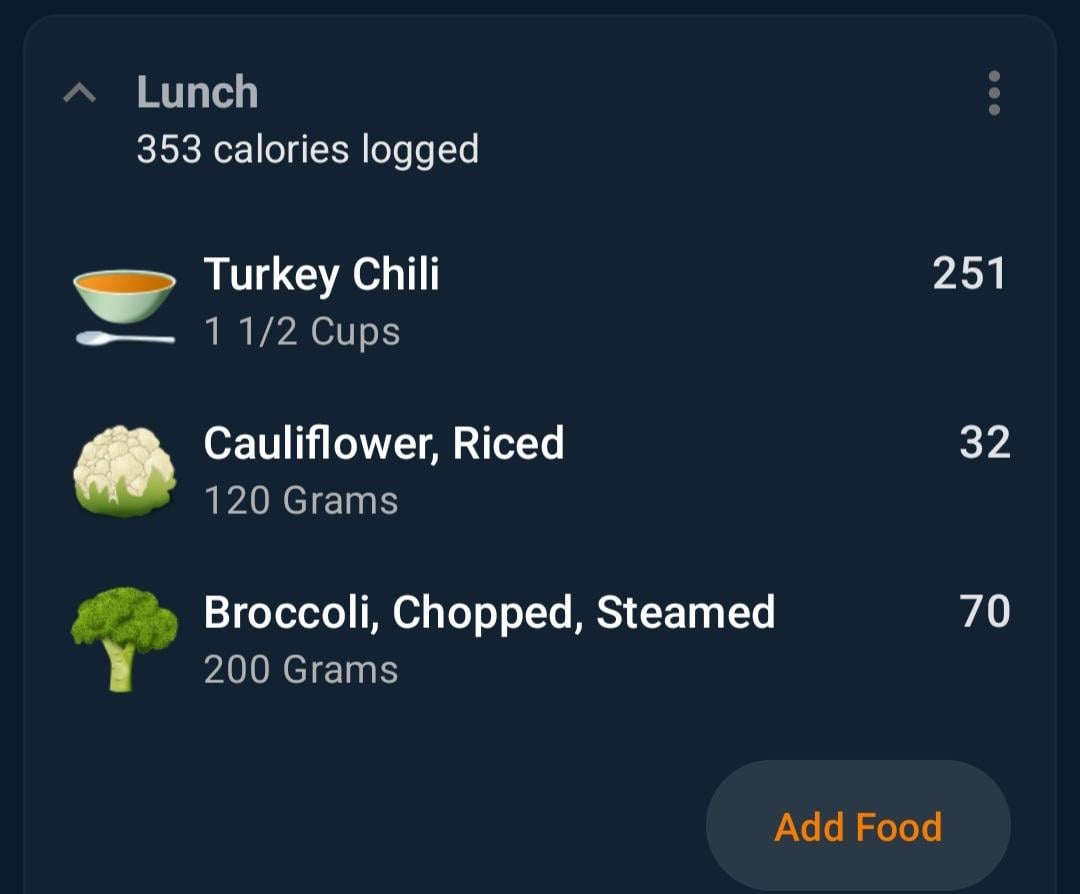Viewport: 1080px width, 894px height.
Task: Open the Lunch three-dot options menu
Action: [x=994, y=93]
